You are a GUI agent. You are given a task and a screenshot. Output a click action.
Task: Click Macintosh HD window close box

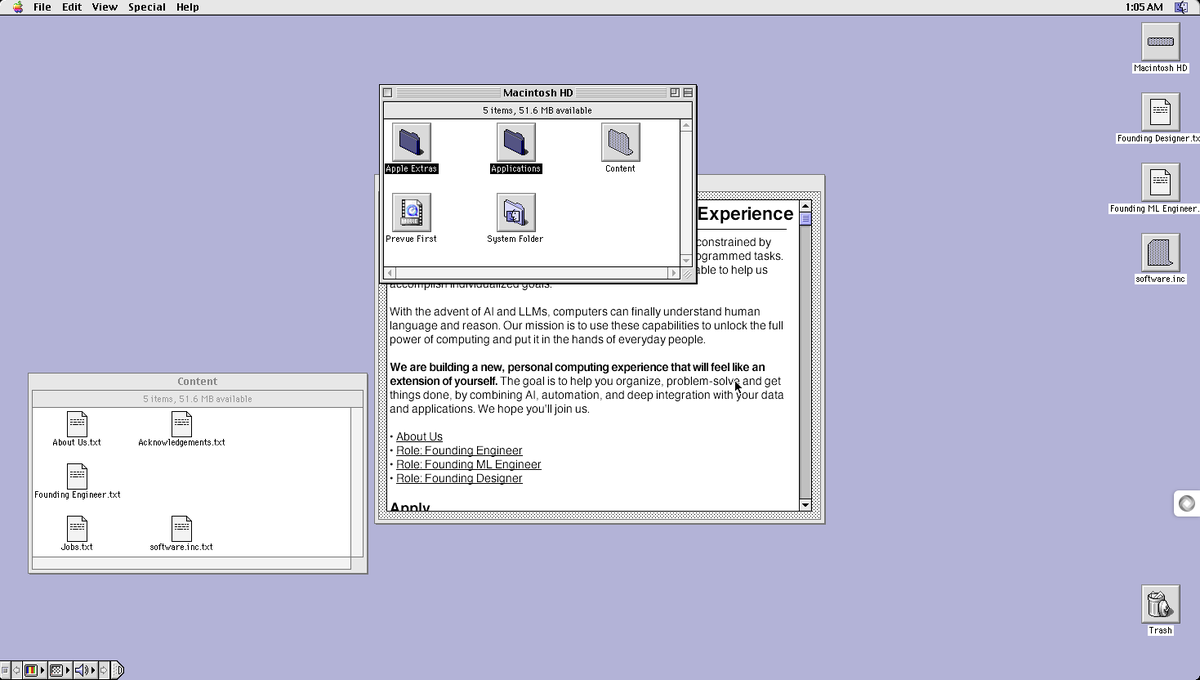point(388,92)
